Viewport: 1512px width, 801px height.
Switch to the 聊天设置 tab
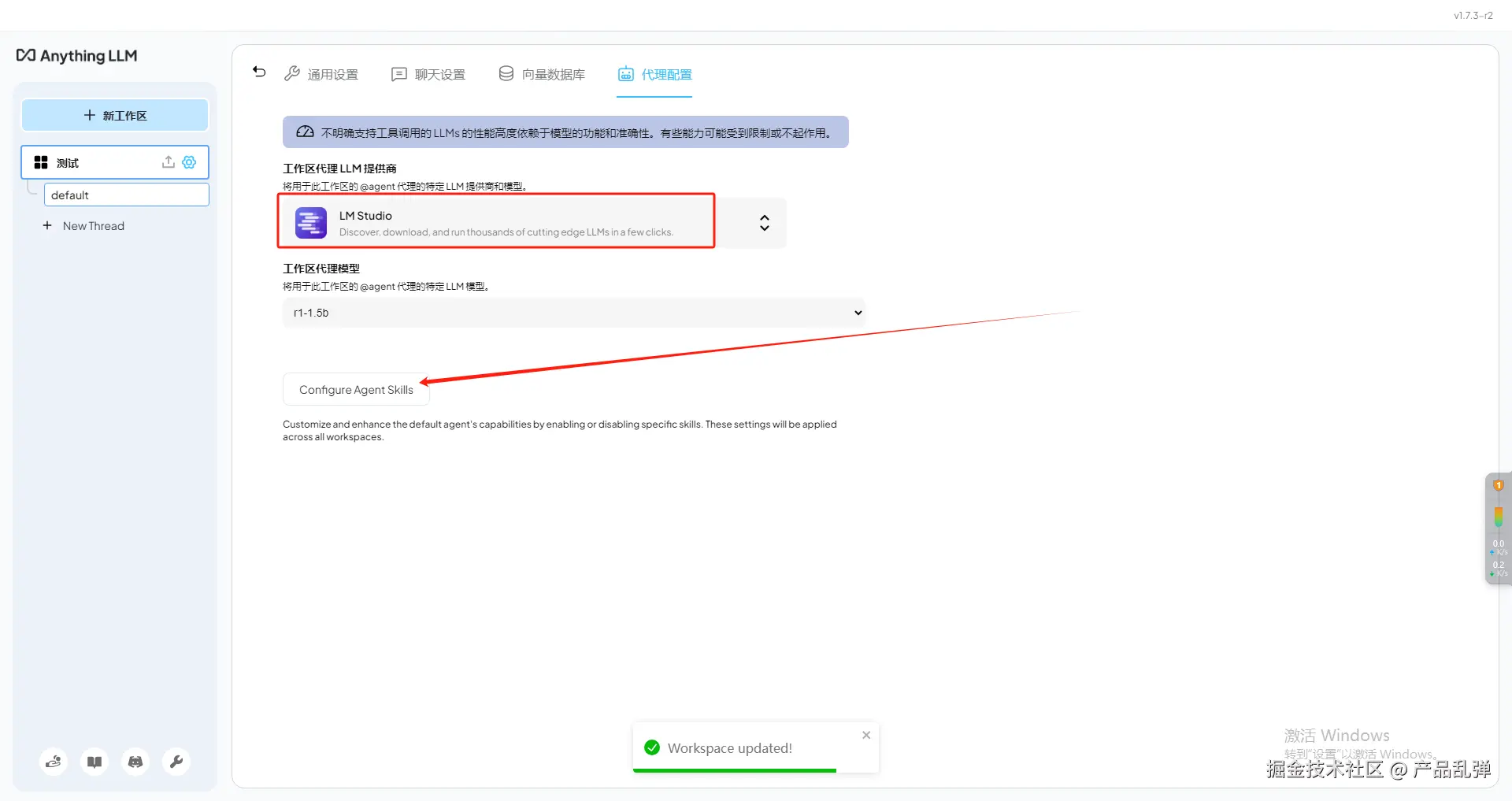click(x=428, y=74)
